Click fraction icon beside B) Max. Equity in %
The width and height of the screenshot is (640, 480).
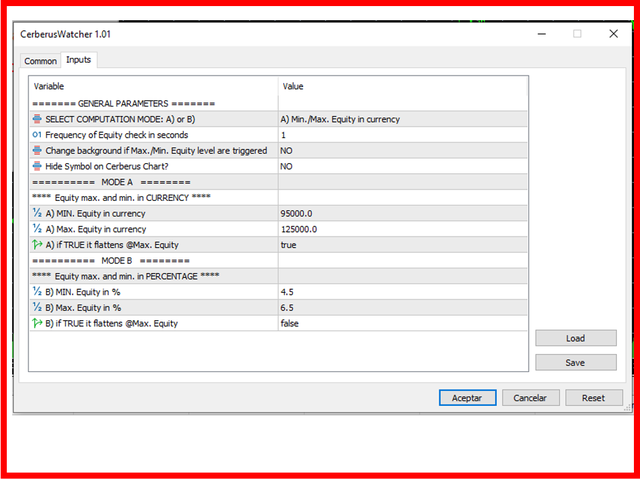click(37, 308)
